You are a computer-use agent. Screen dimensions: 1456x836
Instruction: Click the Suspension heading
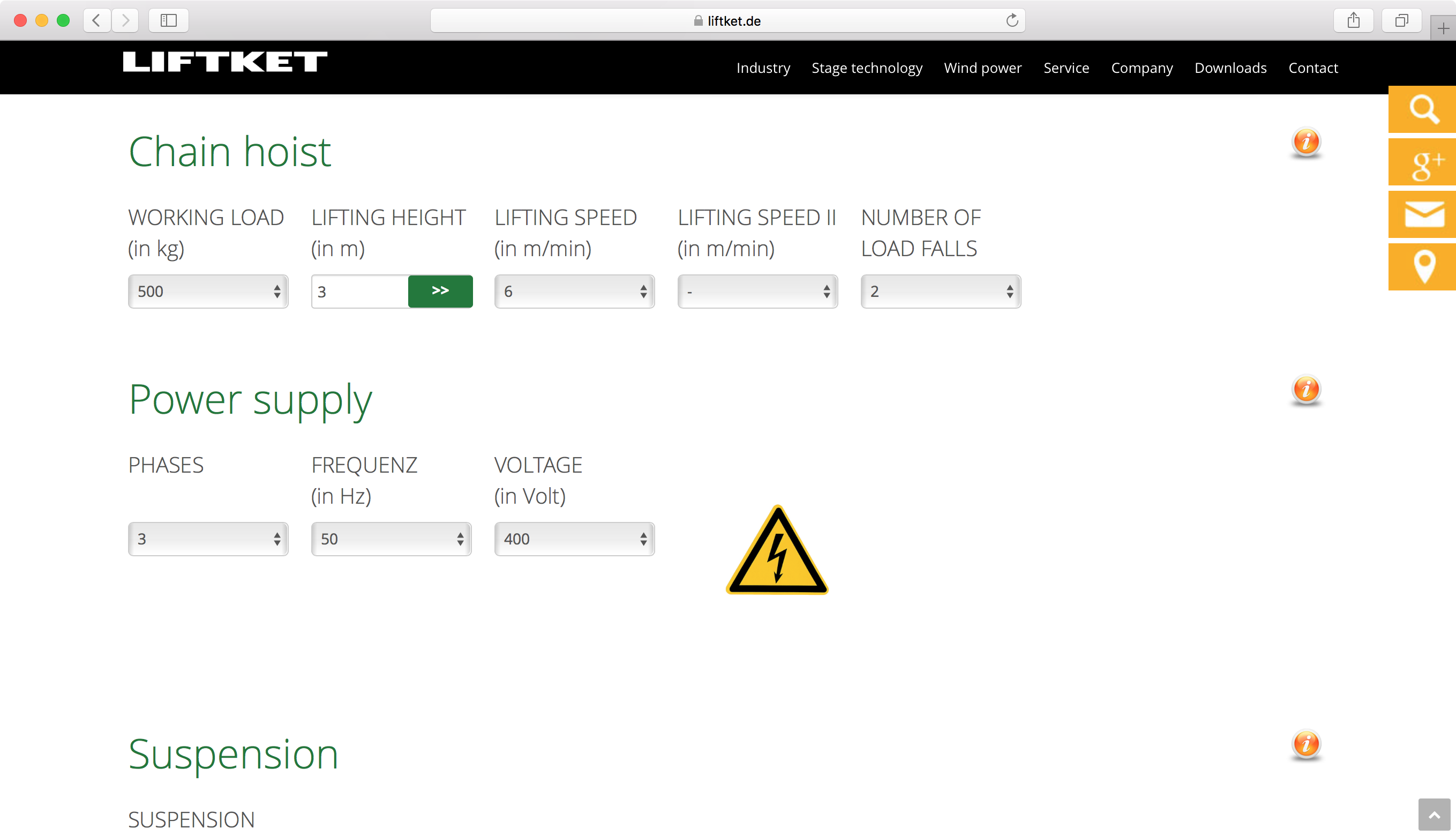(233, 755)
